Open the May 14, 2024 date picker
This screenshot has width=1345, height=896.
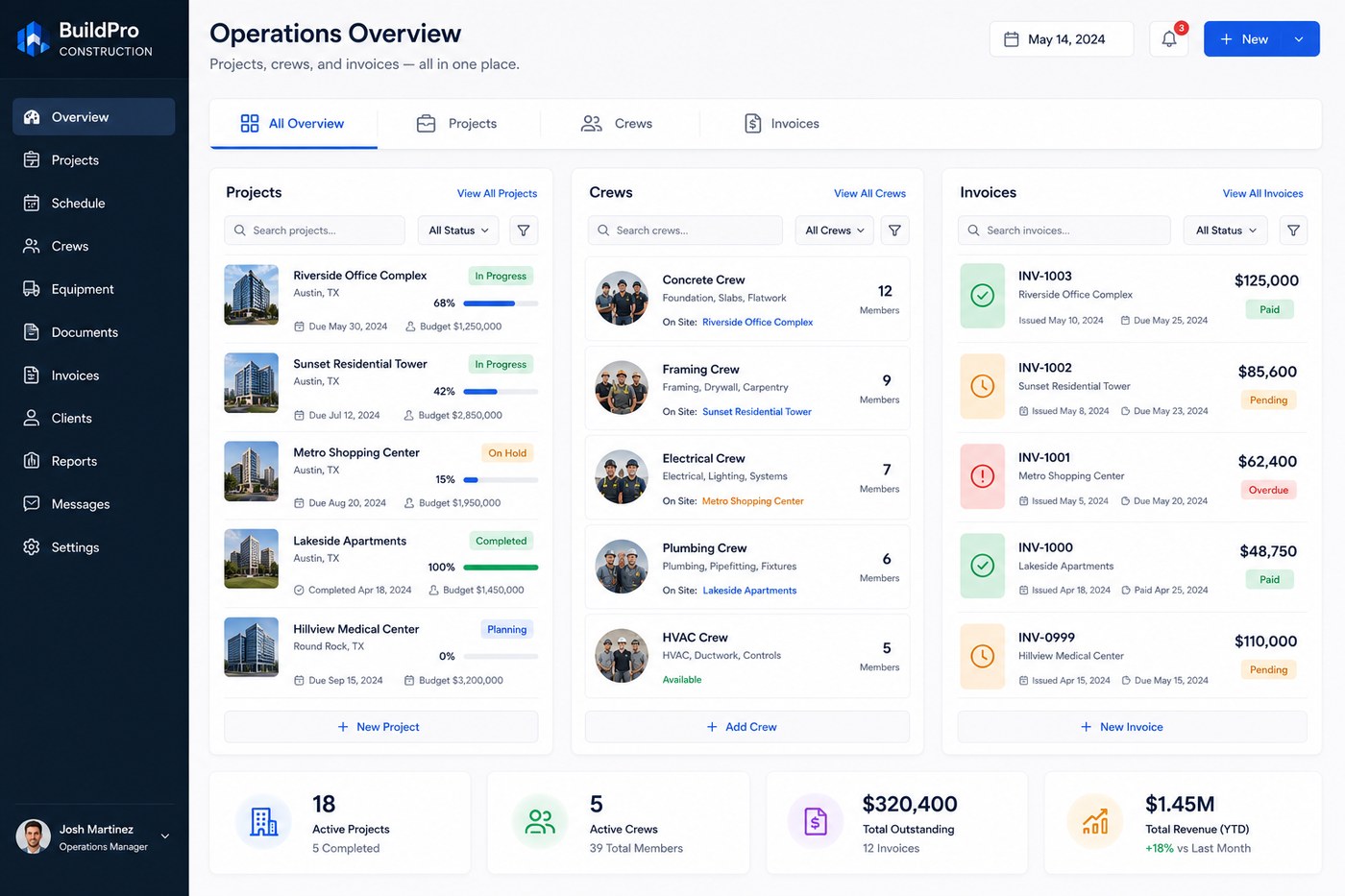pyautogui.click(x=1062, y=39)
